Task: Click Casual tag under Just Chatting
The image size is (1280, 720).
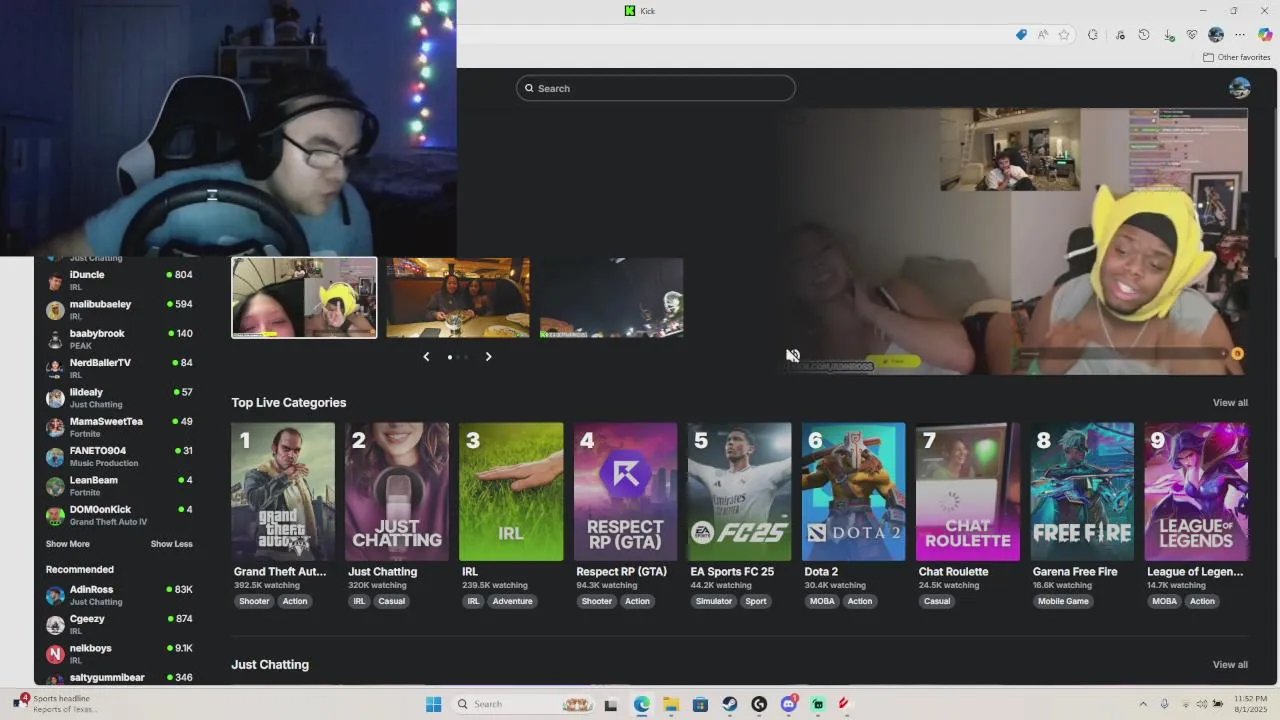Action: pyautogui.click(x=391, y=601)
